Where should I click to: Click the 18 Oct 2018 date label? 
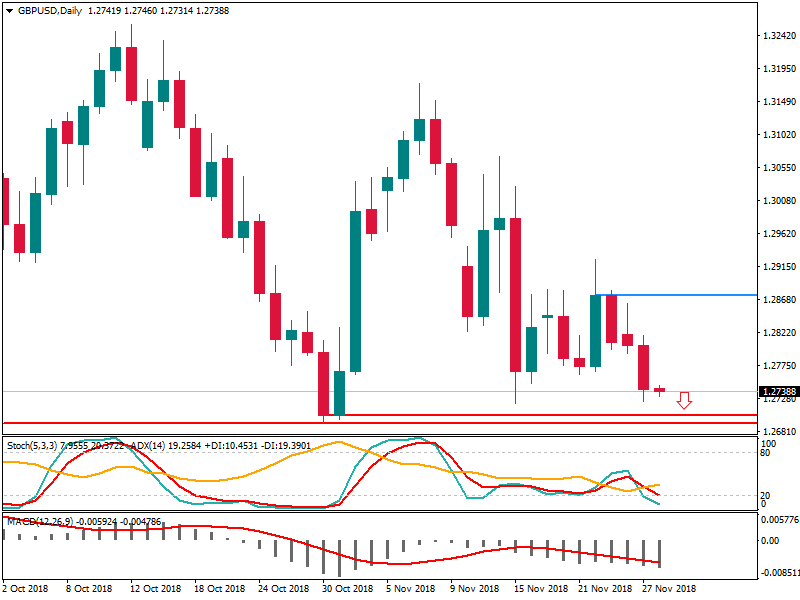click(x=220, y=588)
